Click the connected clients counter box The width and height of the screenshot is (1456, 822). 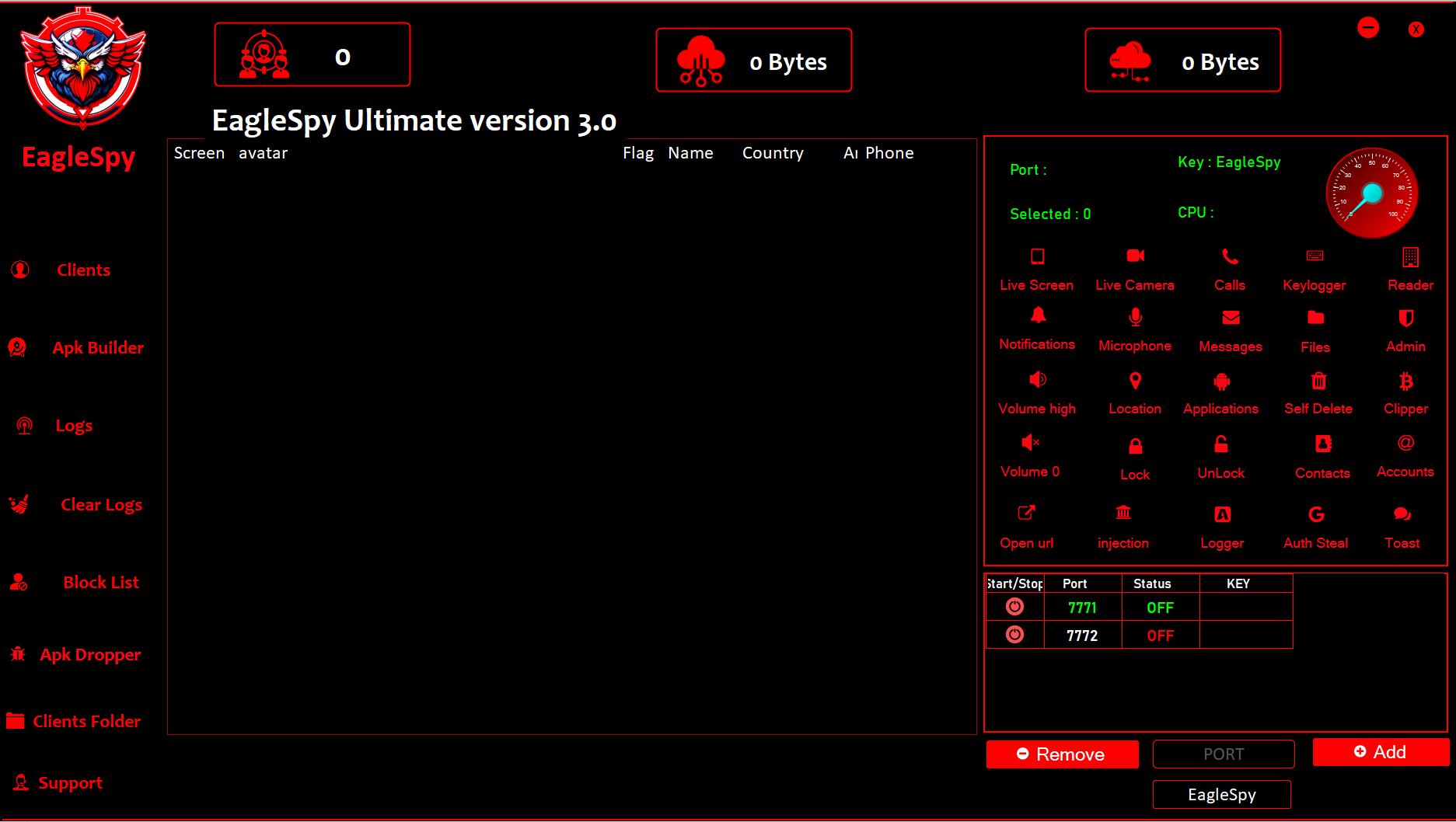312,54
